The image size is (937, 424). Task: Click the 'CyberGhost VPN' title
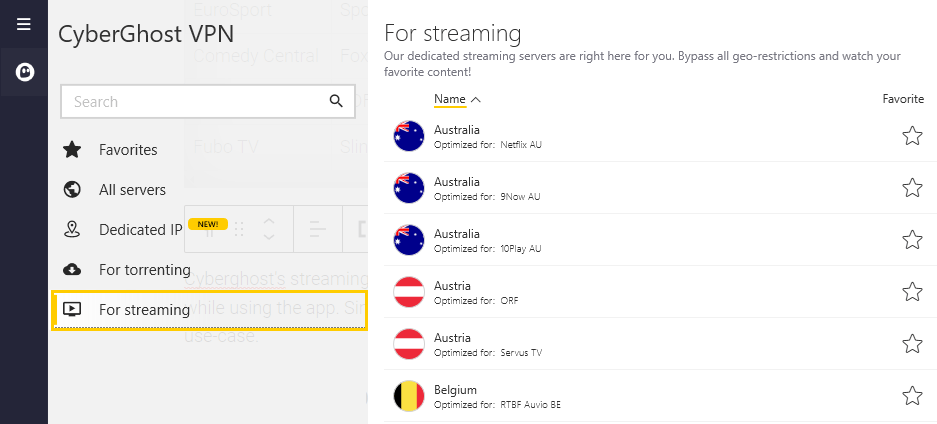(146, 34)
